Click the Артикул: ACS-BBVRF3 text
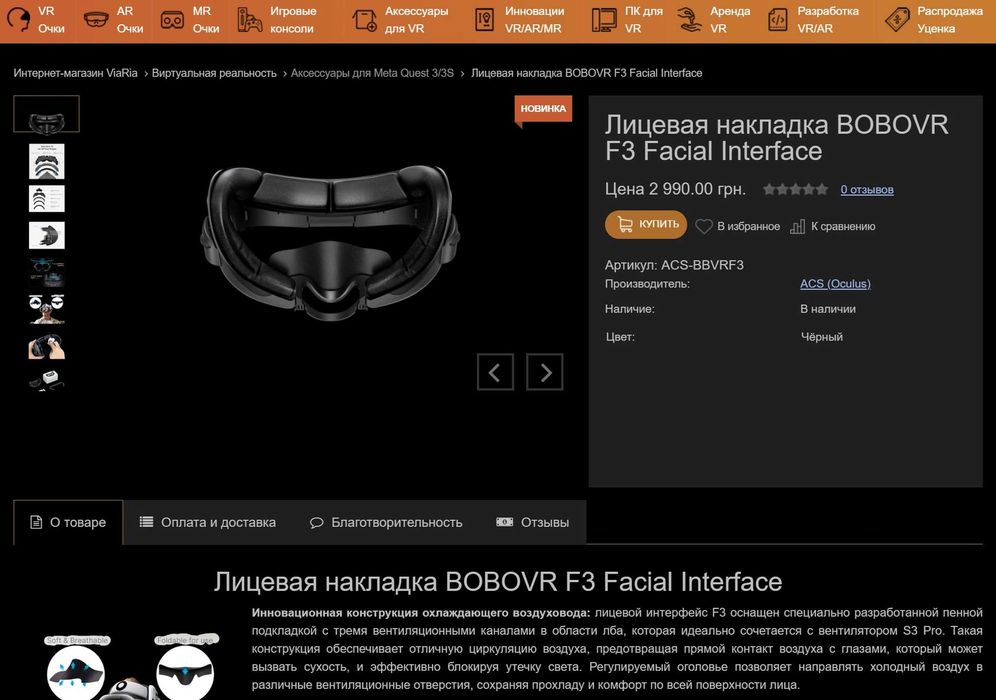996x700 pixels. pos(674,265)
